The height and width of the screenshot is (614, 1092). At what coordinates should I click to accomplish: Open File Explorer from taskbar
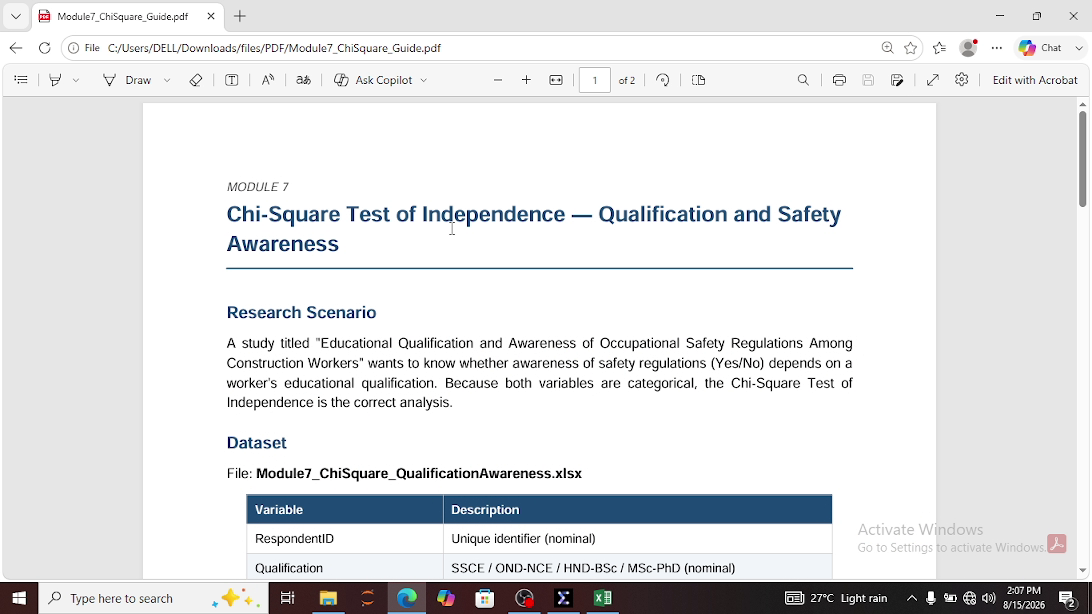coord(328,598)
